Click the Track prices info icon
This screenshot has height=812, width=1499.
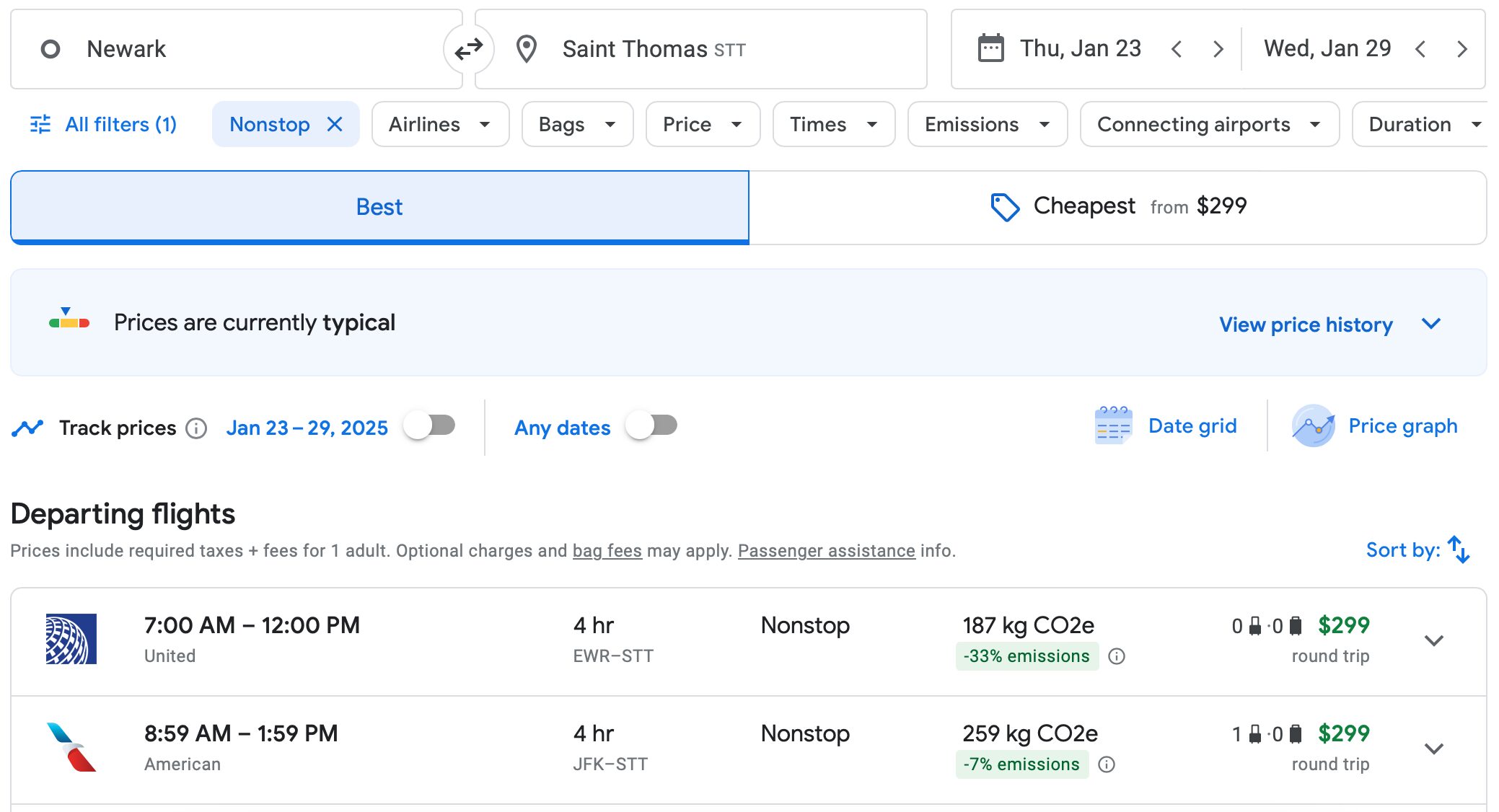(196, 428)
